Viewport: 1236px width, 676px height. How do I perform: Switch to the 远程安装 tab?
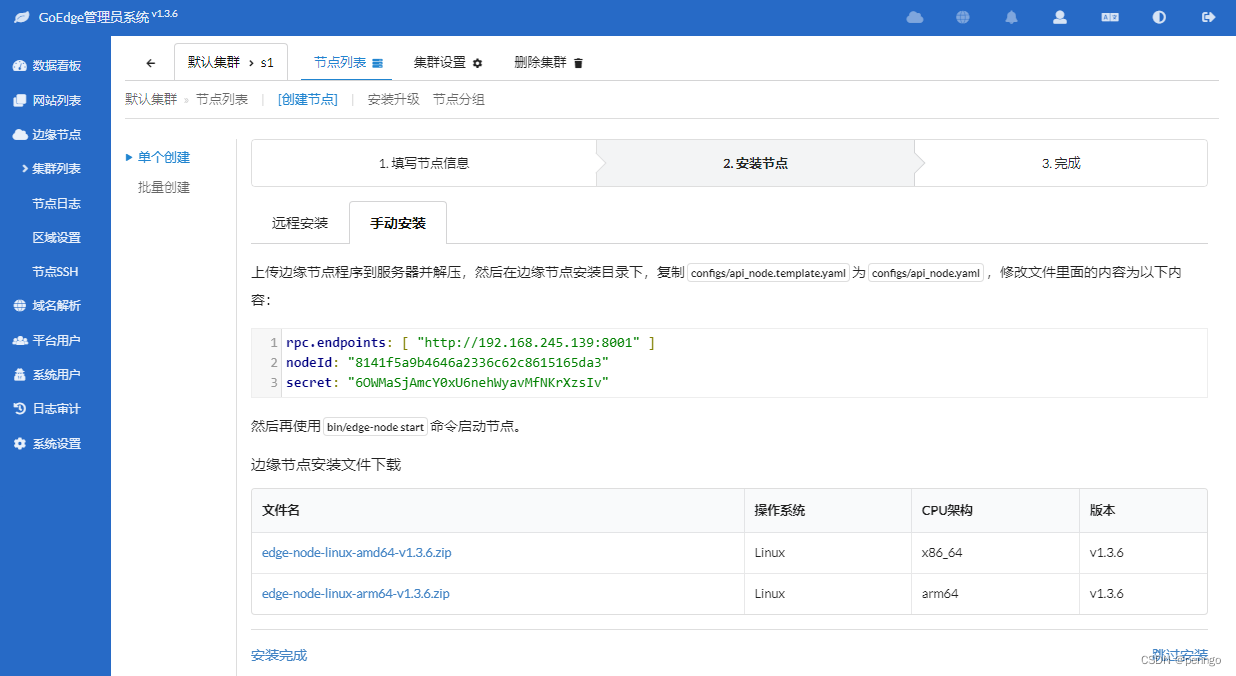tap(300, 223)
